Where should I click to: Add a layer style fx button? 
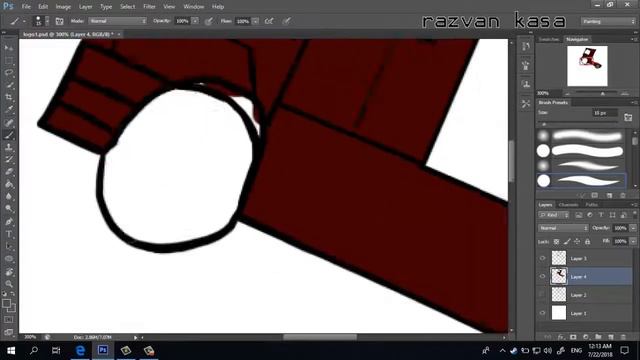(x=561, y=337)
